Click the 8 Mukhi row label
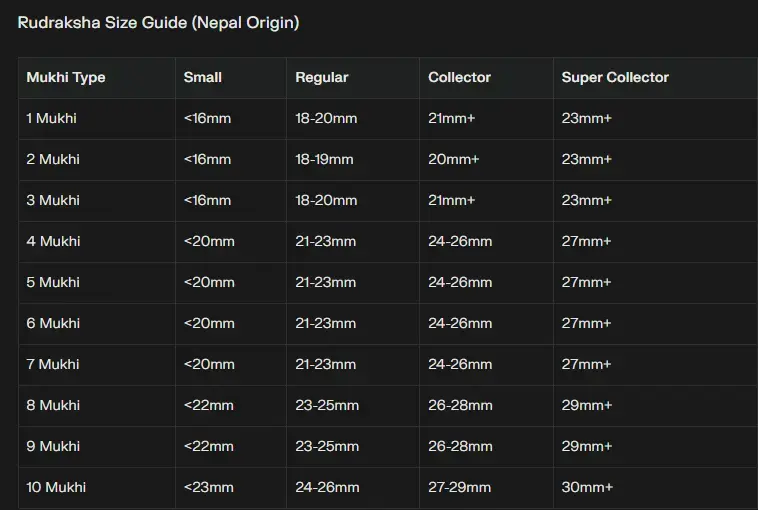The width and height of the screenshot is (758, 510). pyautogui.click(x=53, y=405)
